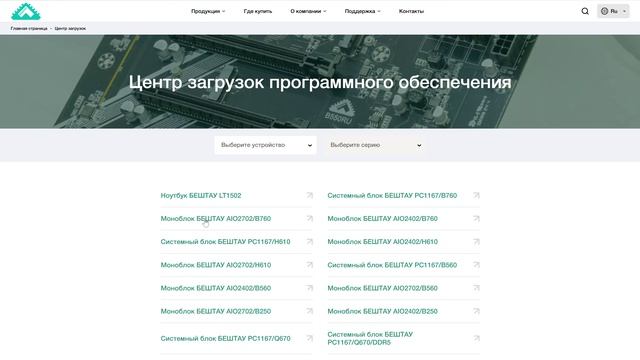Open the Ru language selector
The height and width of the screenshot is (360, 640).
point(613,11)
